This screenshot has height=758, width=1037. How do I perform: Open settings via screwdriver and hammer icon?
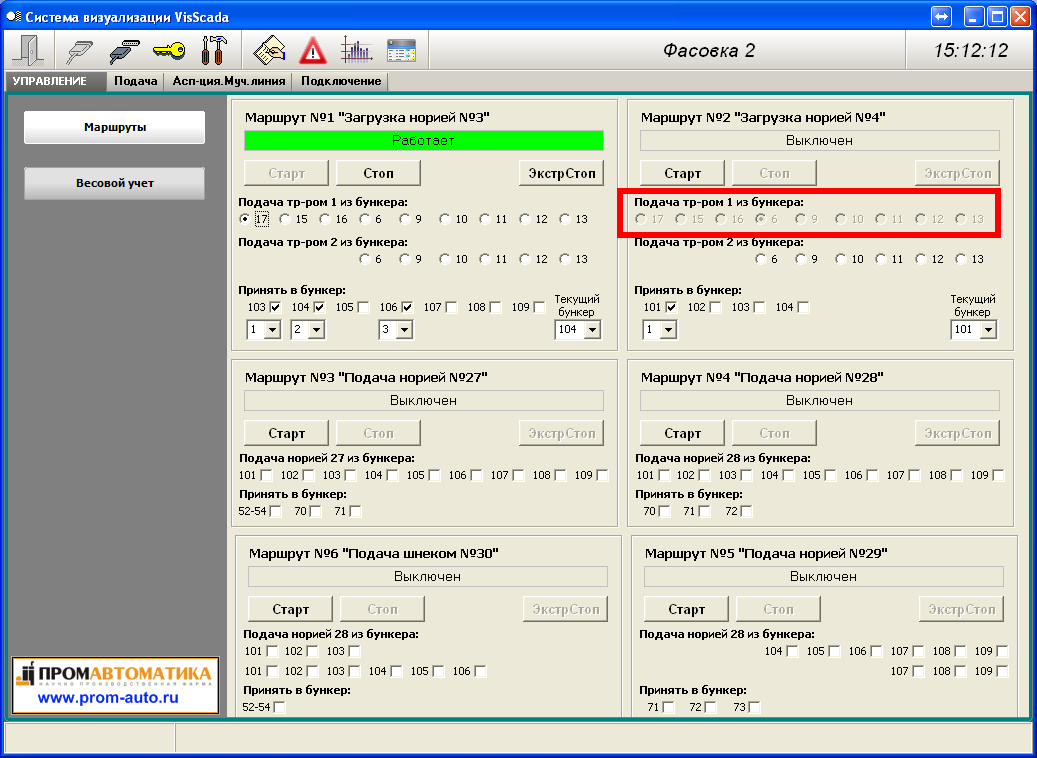213,50
